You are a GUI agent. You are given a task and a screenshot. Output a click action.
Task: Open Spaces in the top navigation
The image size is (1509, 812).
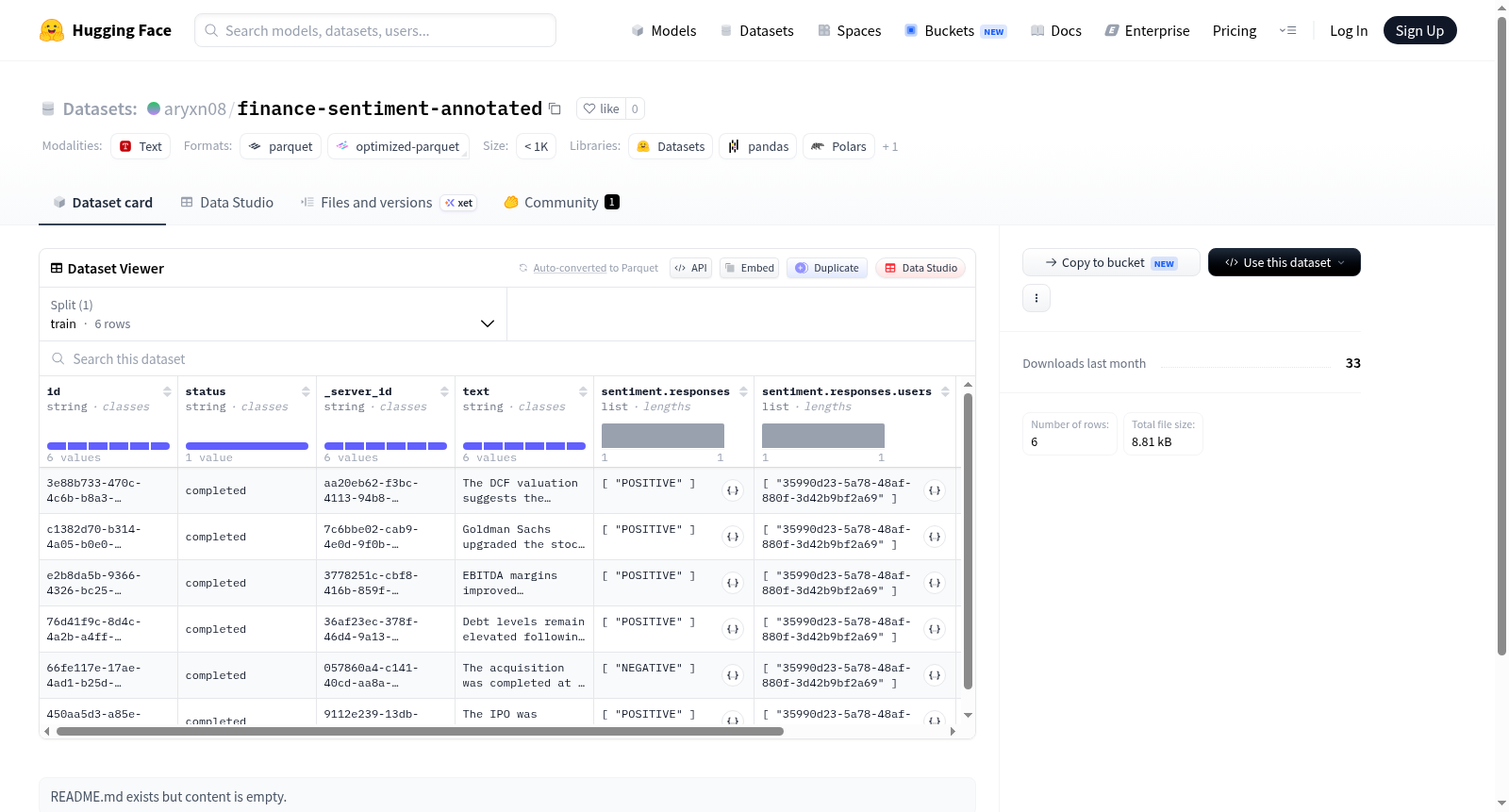click(850, 30)
